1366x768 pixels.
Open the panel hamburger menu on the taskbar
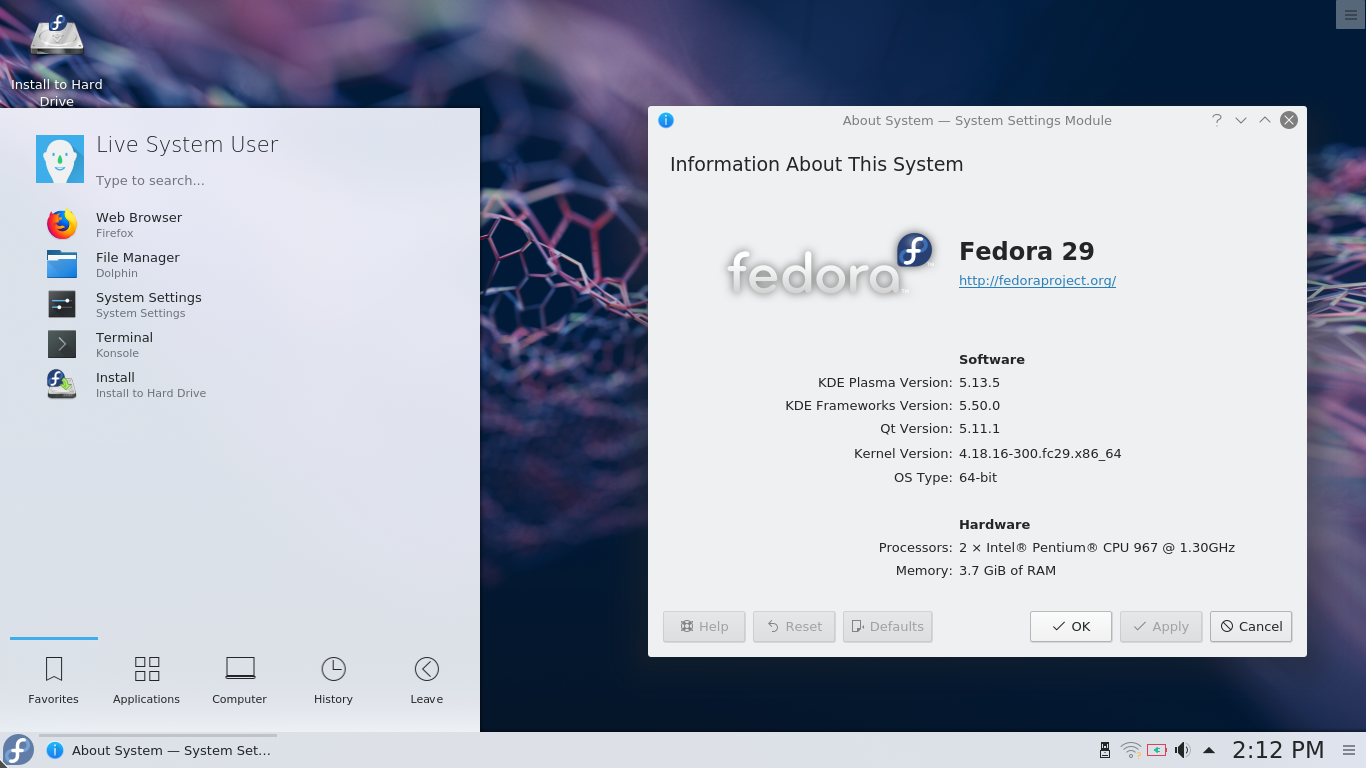(x=1349, y=750)
